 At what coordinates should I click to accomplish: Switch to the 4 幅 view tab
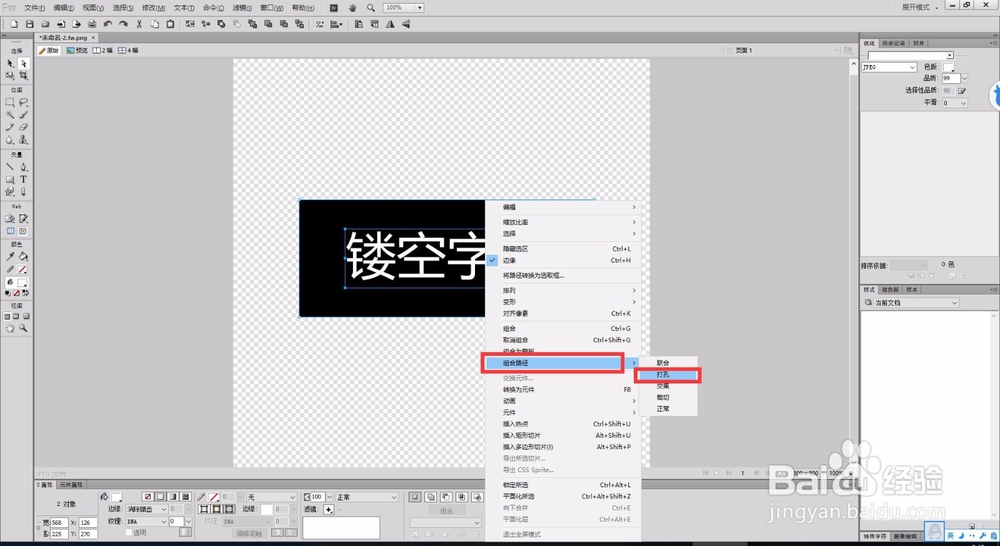click(128, 50)
